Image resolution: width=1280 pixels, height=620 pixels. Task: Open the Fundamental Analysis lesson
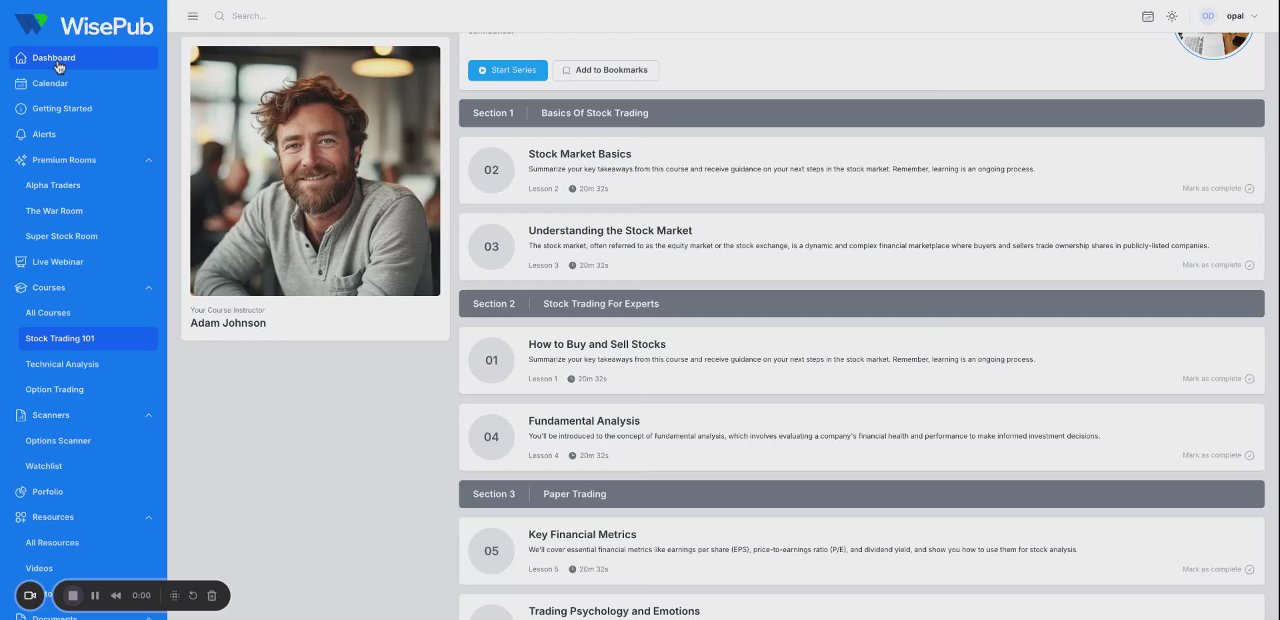point(861,437)
